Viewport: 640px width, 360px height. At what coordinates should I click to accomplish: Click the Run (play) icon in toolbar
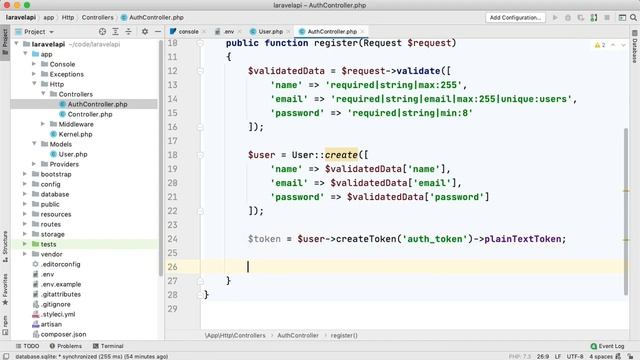point(555,18)
